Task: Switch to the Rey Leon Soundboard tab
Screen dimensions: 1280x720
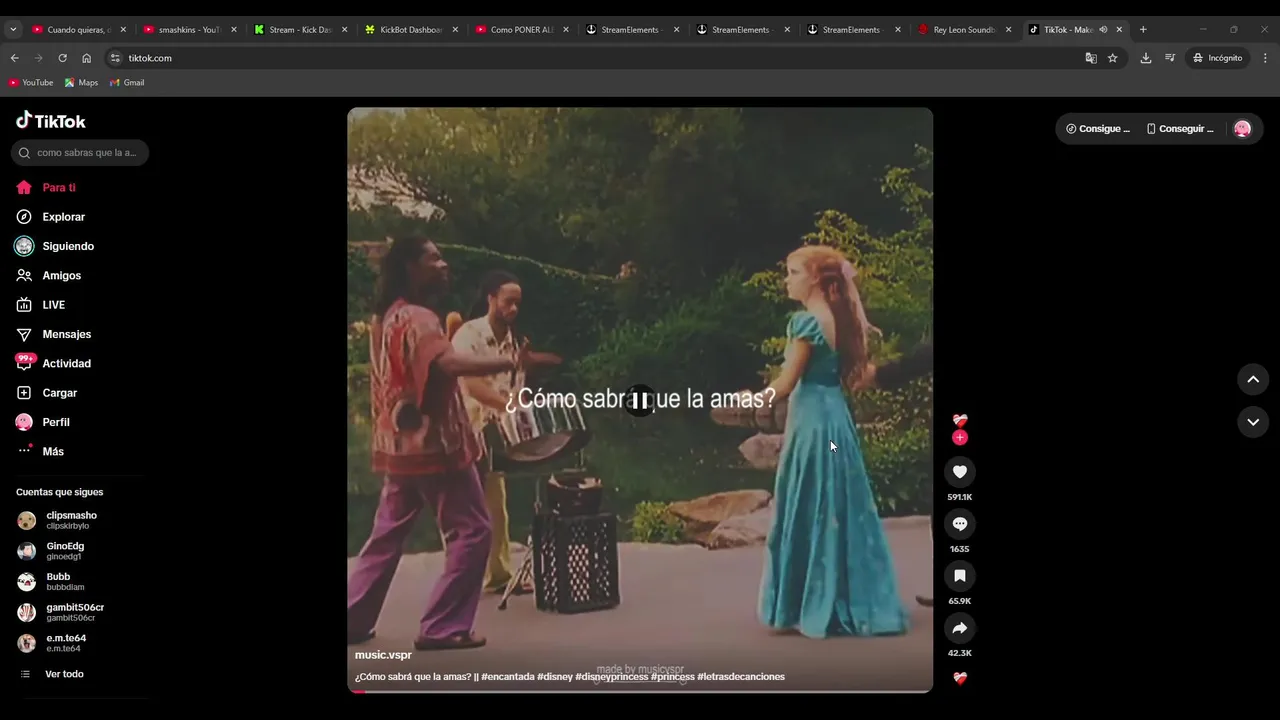Action: [964, 30]
